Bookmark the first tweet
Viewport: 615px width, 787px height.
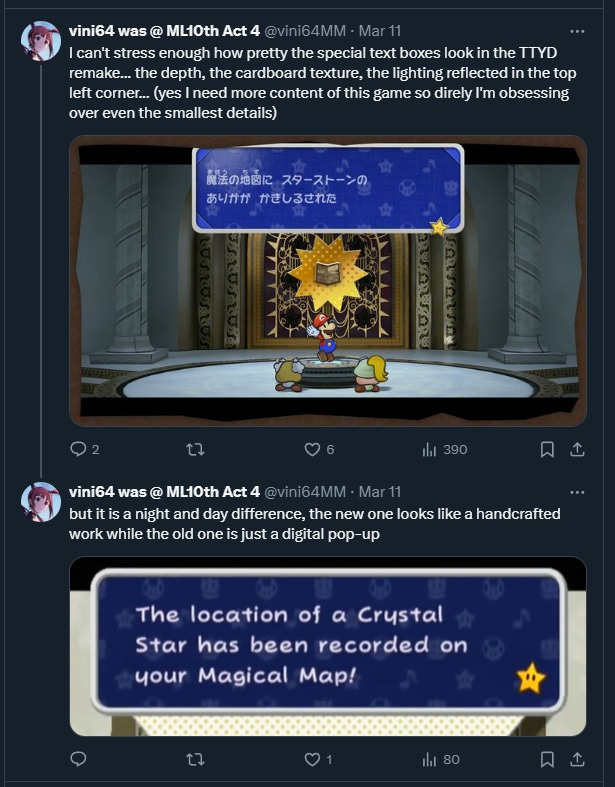pos(547,449)
